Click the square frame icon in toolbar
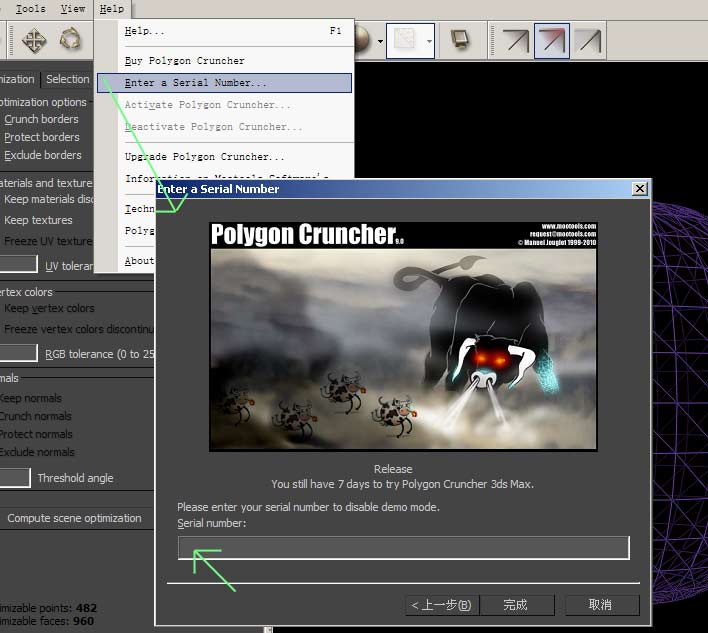708x633 pixels. click(460, 40)
